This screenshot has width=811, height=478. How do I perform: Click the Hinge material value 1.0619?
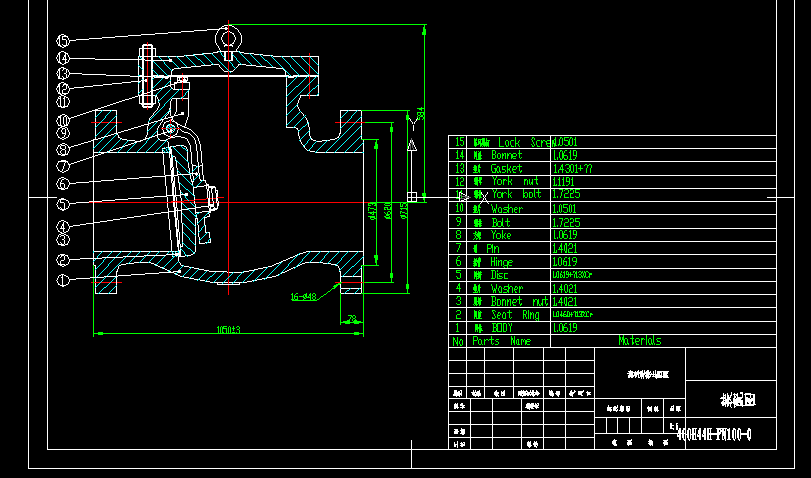pyautogui.click(x=565, y=262)
